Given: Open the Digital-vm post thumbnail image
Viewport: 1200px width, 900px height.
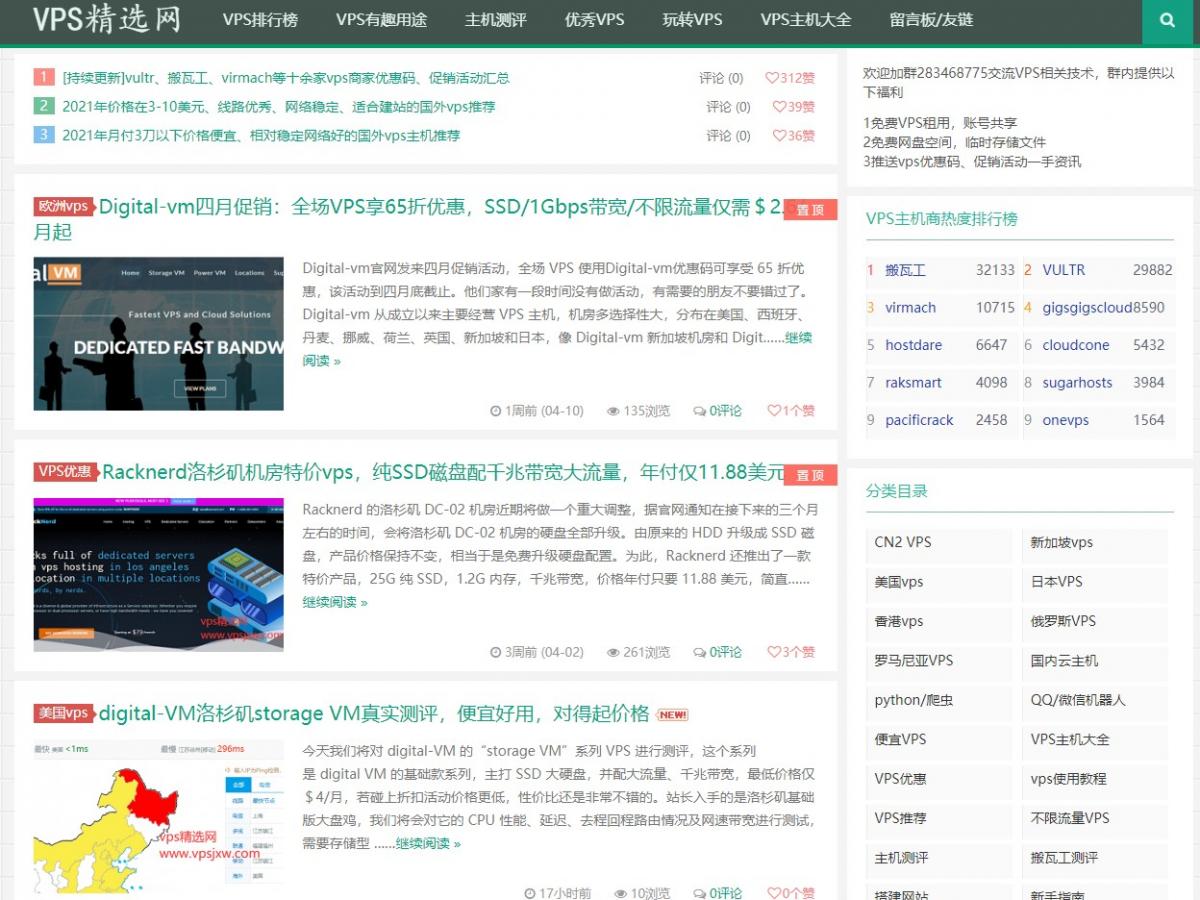Looking at the screenshot, I should pyautogui.click(x=158, y=334).
